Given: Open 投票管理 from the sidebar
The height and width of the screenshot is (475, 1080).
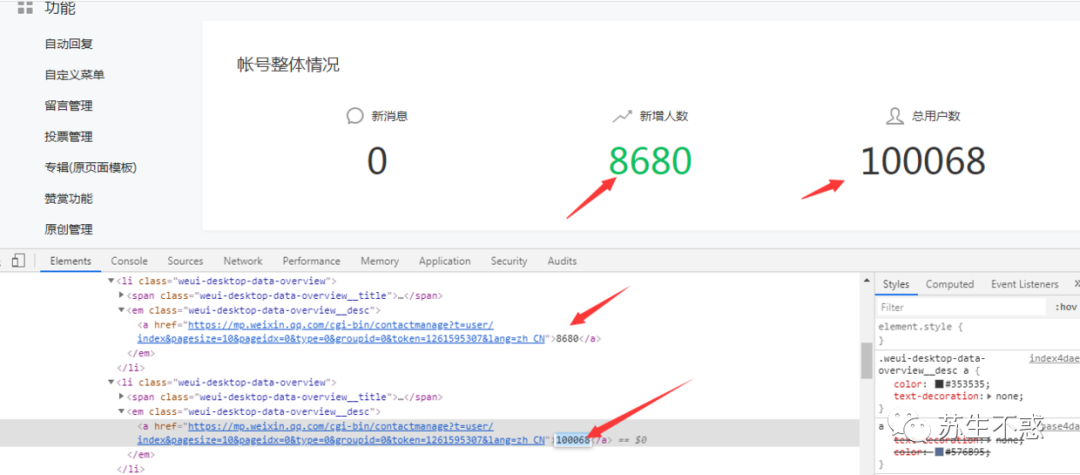Looking at the screenshot, I should coord(69,136).
